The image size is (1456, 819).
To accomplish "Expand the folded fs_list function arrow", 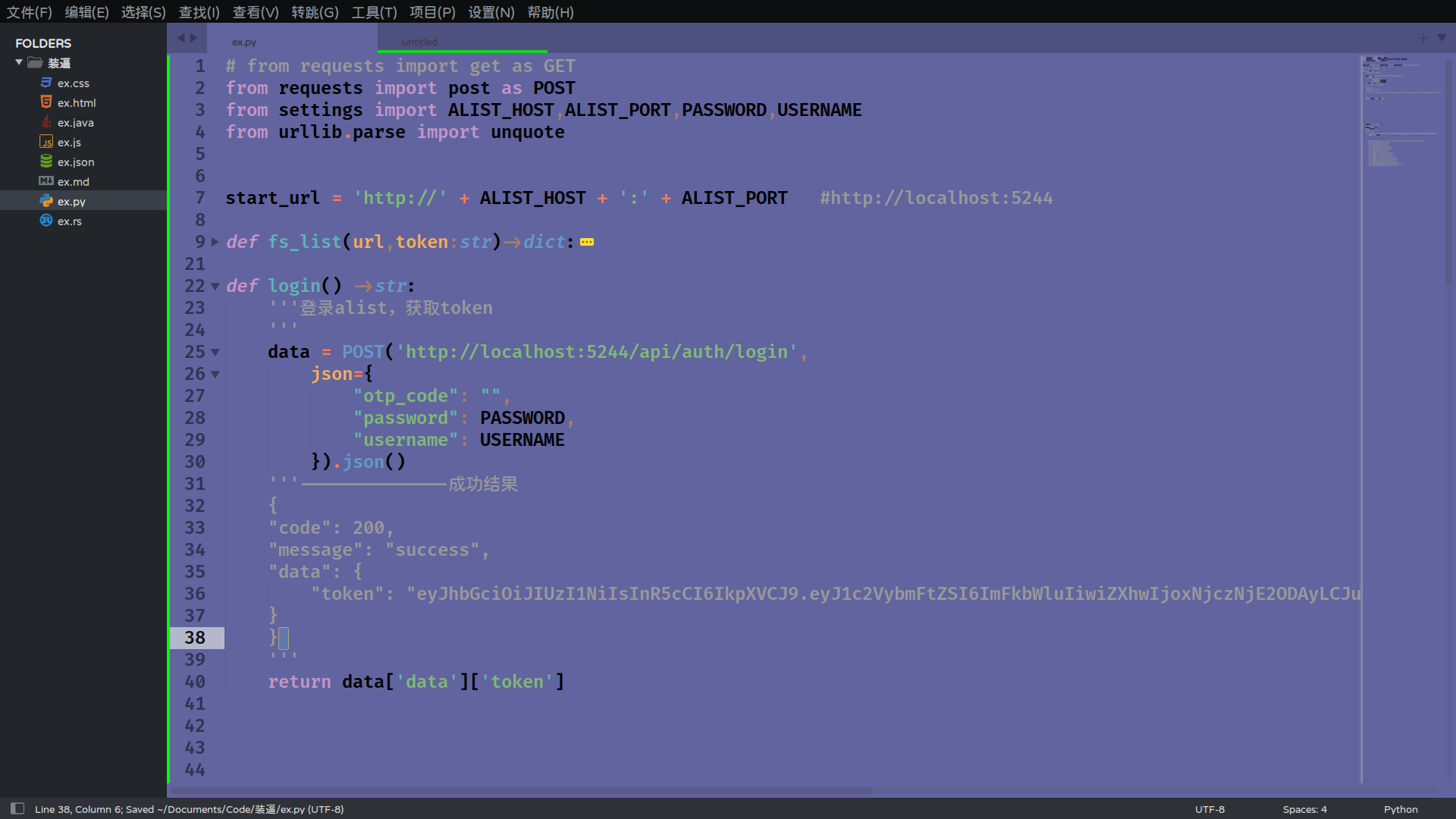I will 215,242.
